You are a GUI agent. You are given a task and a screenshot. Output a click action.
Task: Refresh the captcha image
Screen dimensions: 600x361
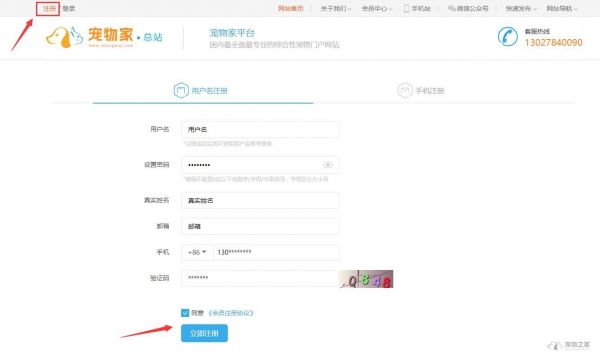[x=366, y=279]
